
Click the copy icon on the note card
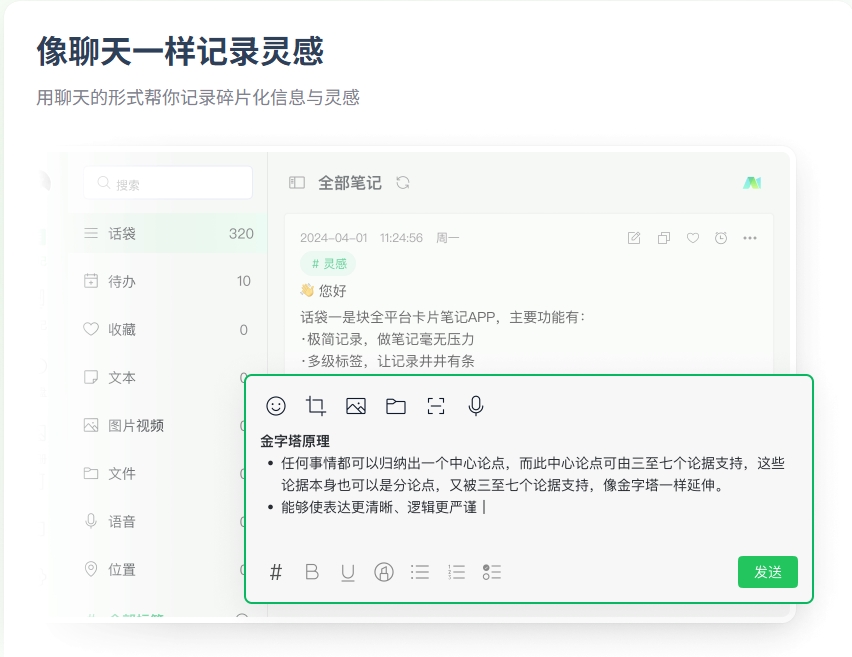coord(663,238)
